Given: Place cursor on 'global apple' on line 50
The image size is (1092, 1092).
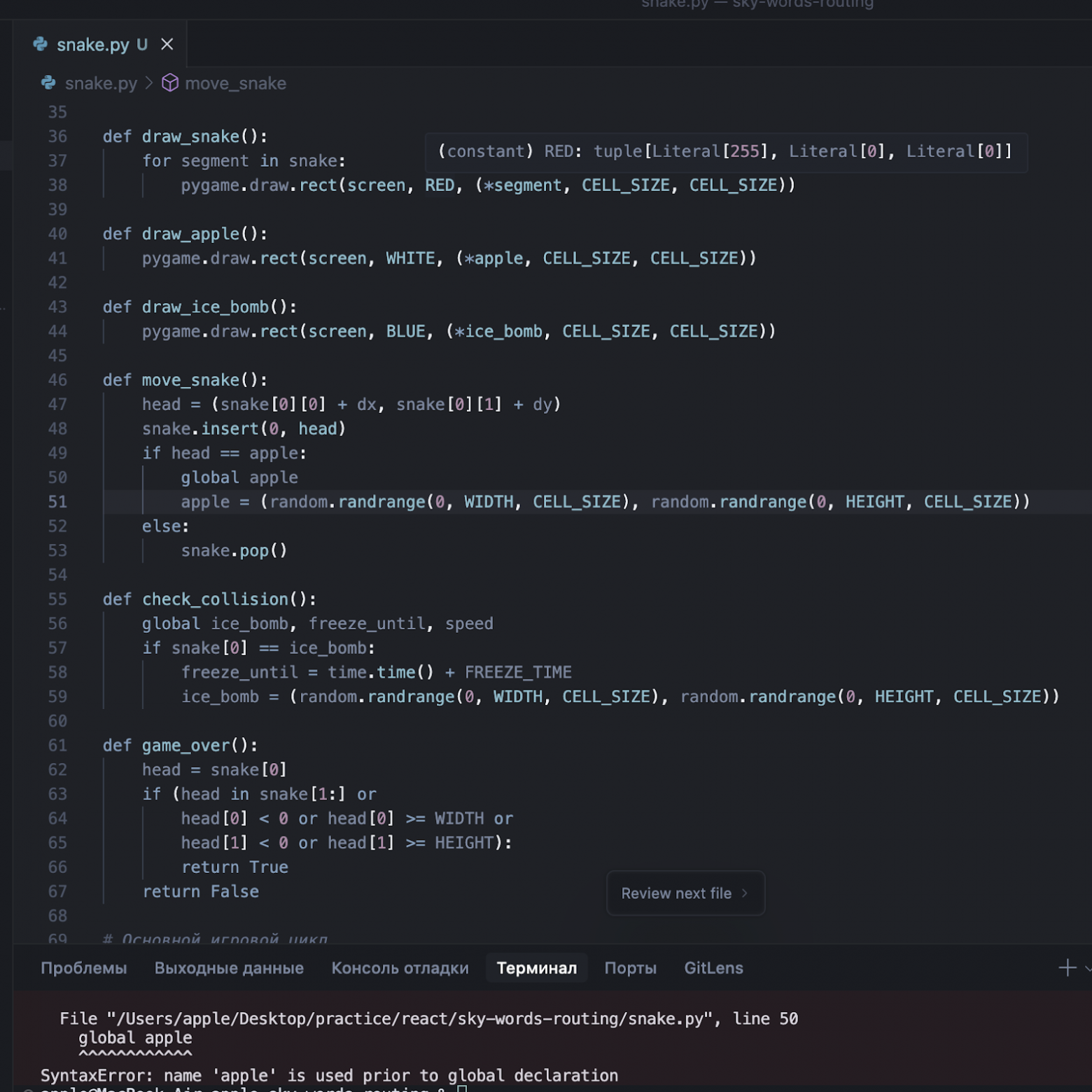Looking at the screenshot, I should pos(239,477).
